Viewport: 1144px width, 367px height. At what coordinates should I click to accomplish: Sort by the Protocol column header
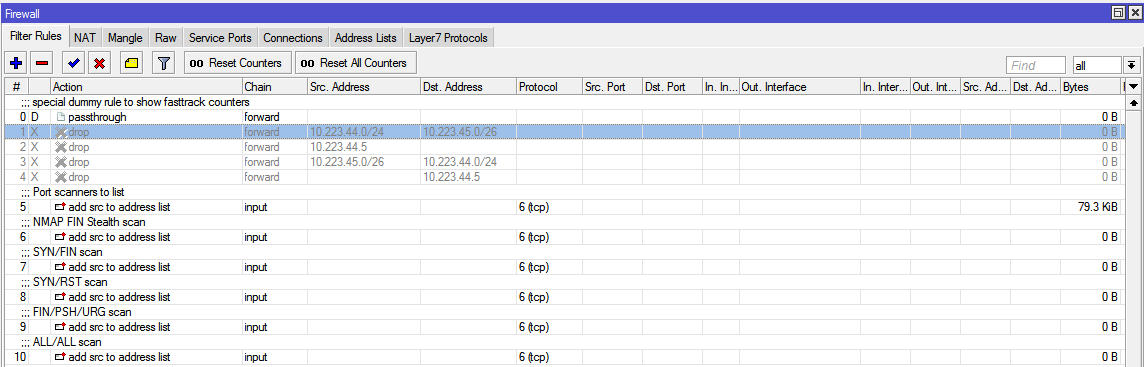(549, 87)
